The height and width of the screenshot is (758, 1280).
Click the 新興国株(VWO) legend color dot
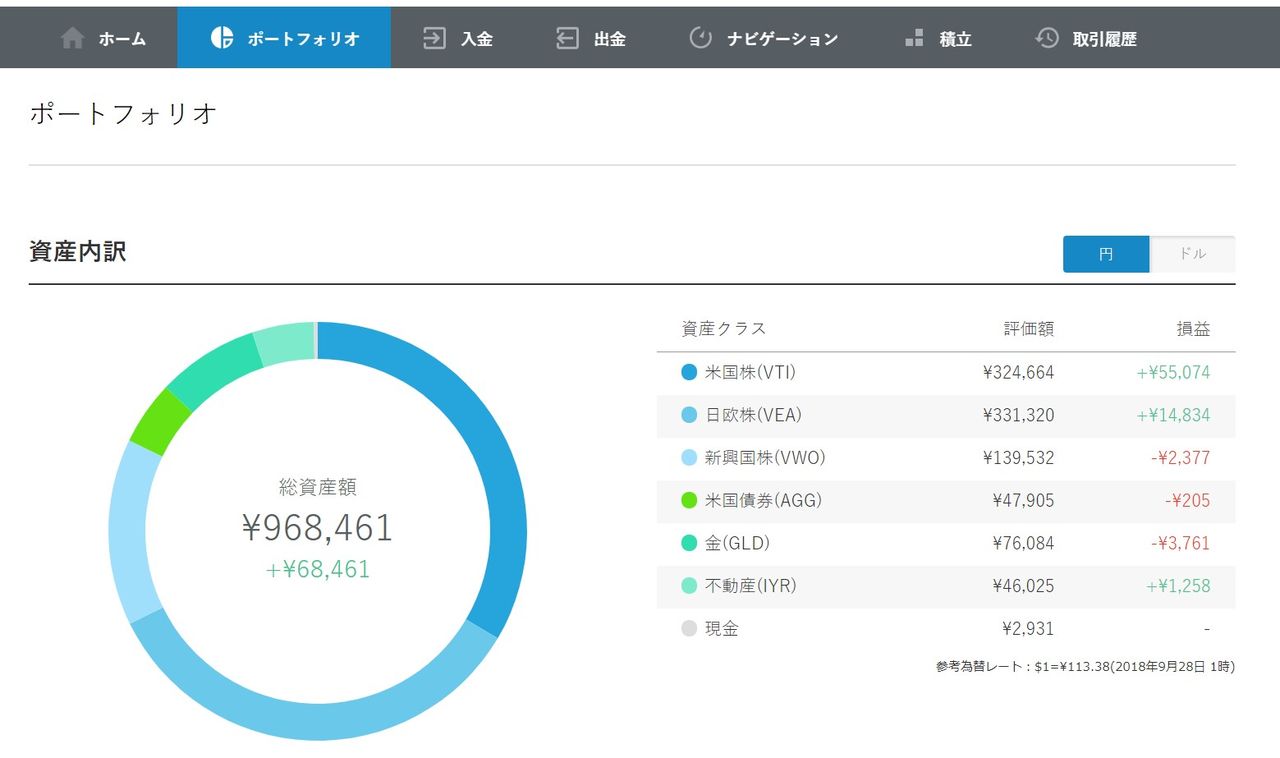point(689,458)
